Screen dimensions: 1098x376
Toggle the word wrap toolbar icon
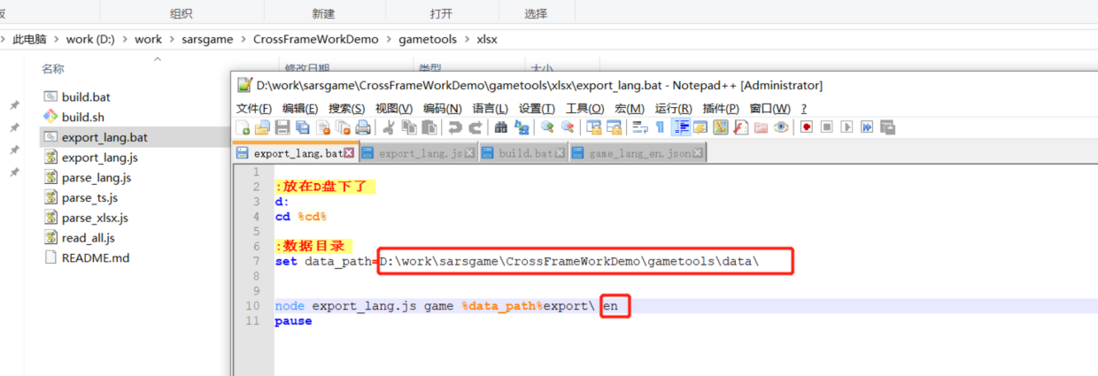[639, 127]
